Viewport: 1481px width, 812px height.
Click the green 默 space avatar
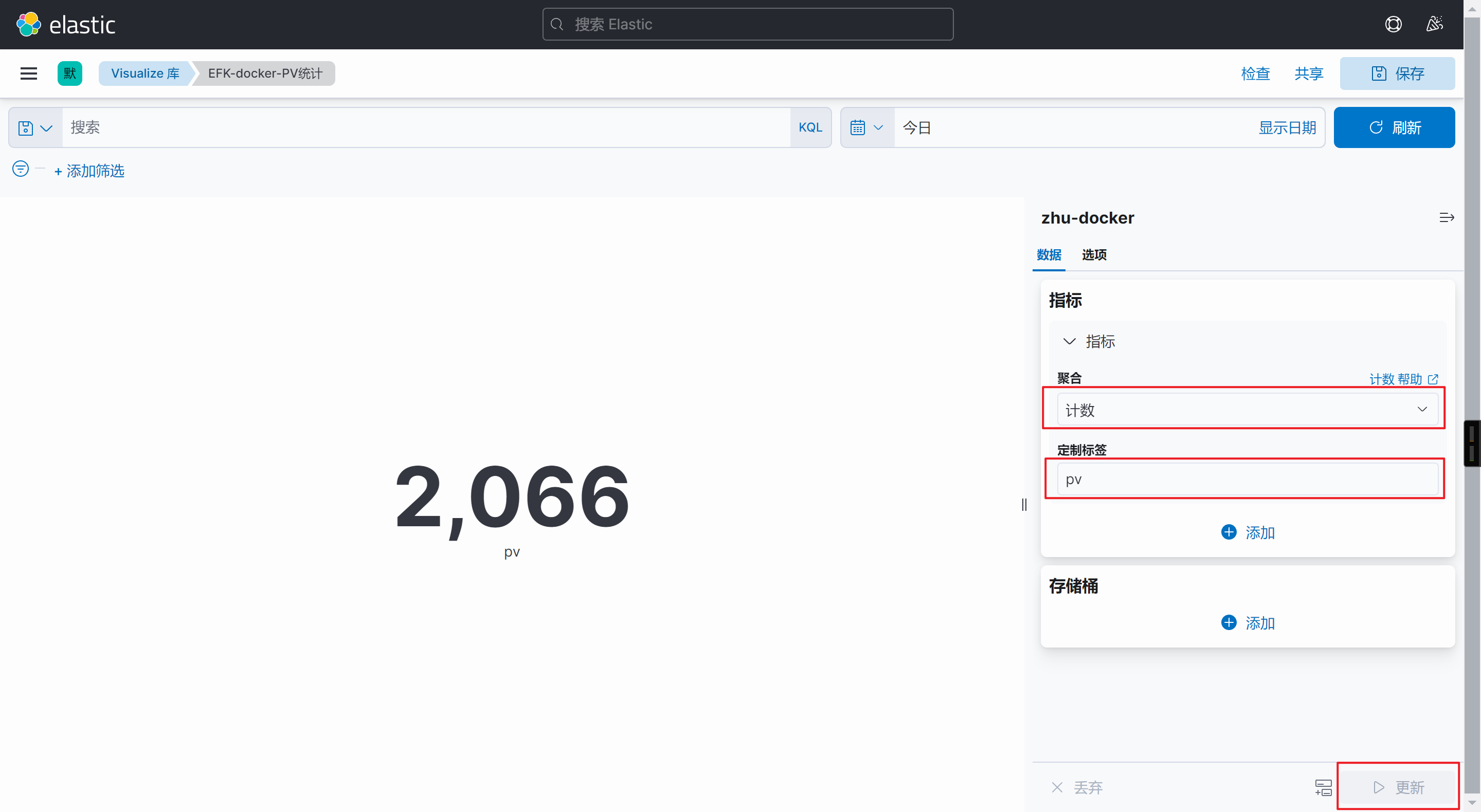[x=69, y=73]
